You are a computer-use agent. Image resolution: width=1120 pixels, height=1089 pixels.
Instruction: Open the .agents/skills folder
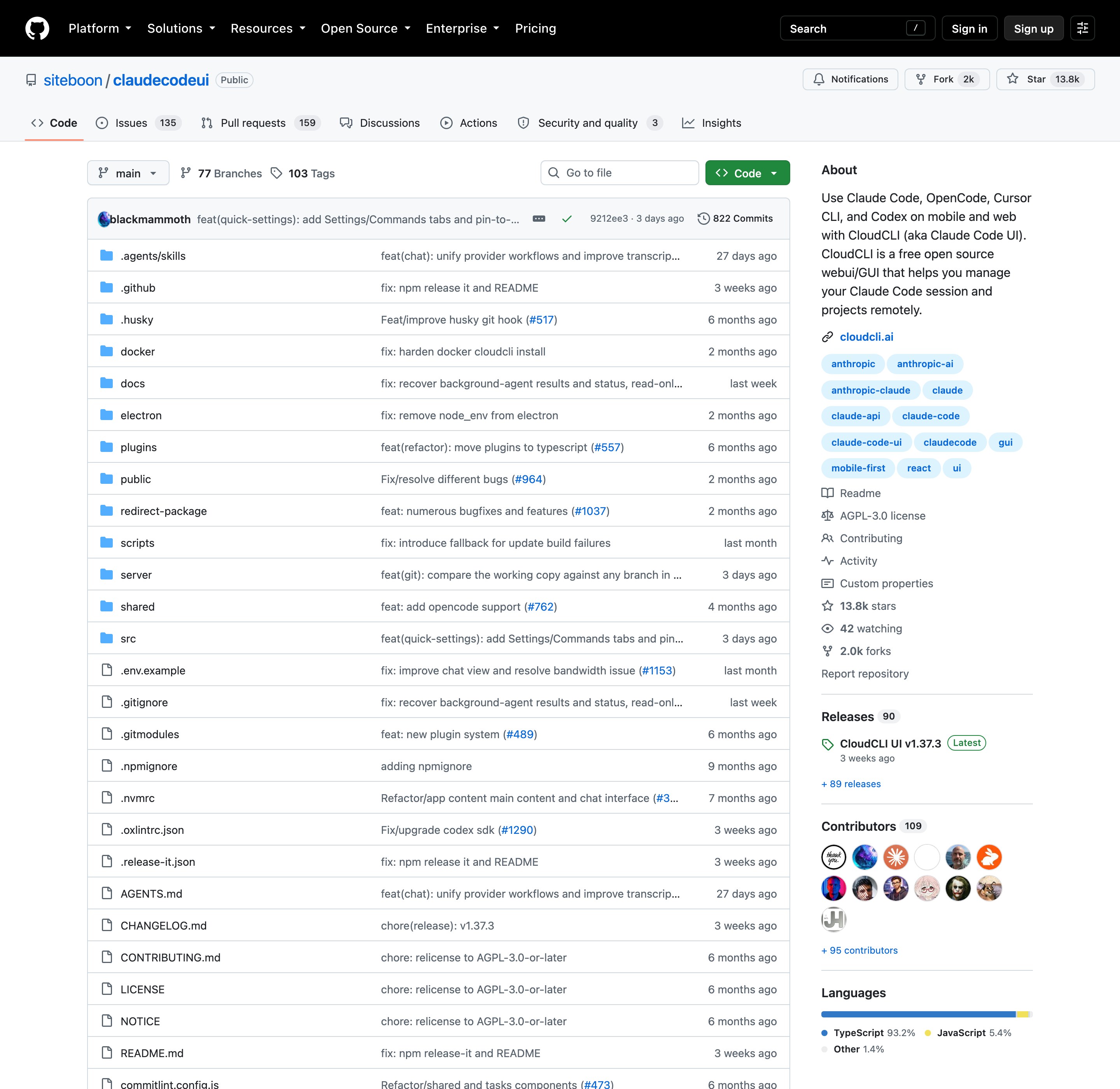coord(153,256)
